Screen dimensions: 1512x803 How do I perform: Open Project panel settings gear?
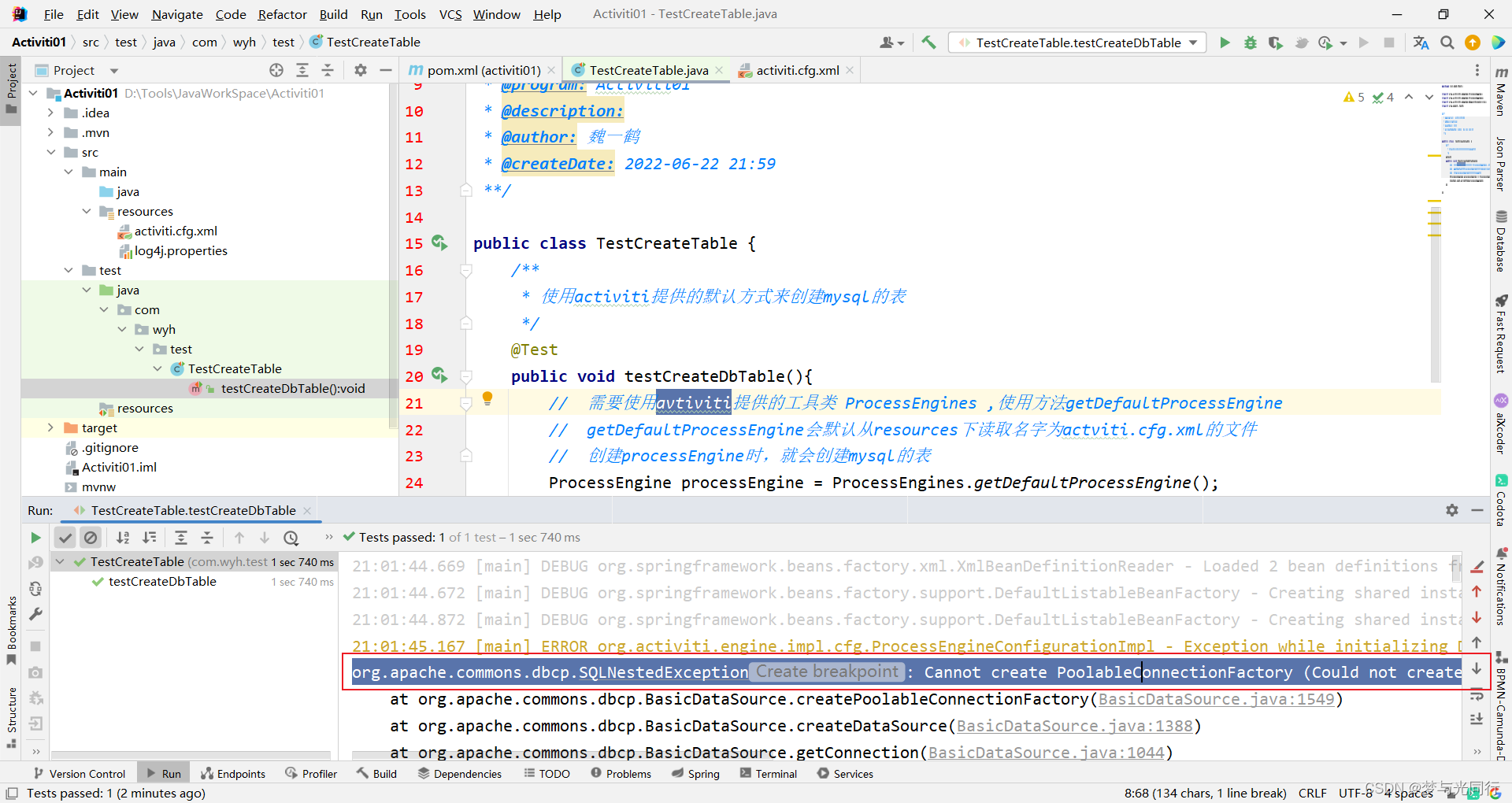pos(361,70)
